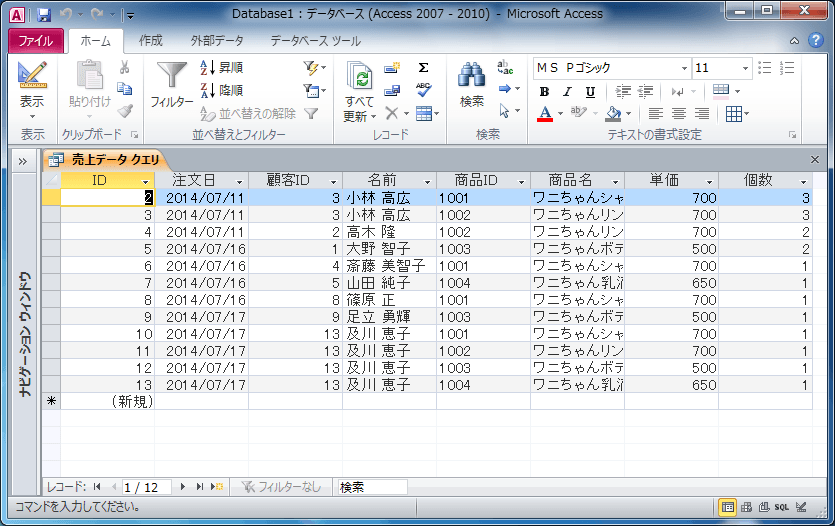Click the select cursor icon

tap(504, 111)
